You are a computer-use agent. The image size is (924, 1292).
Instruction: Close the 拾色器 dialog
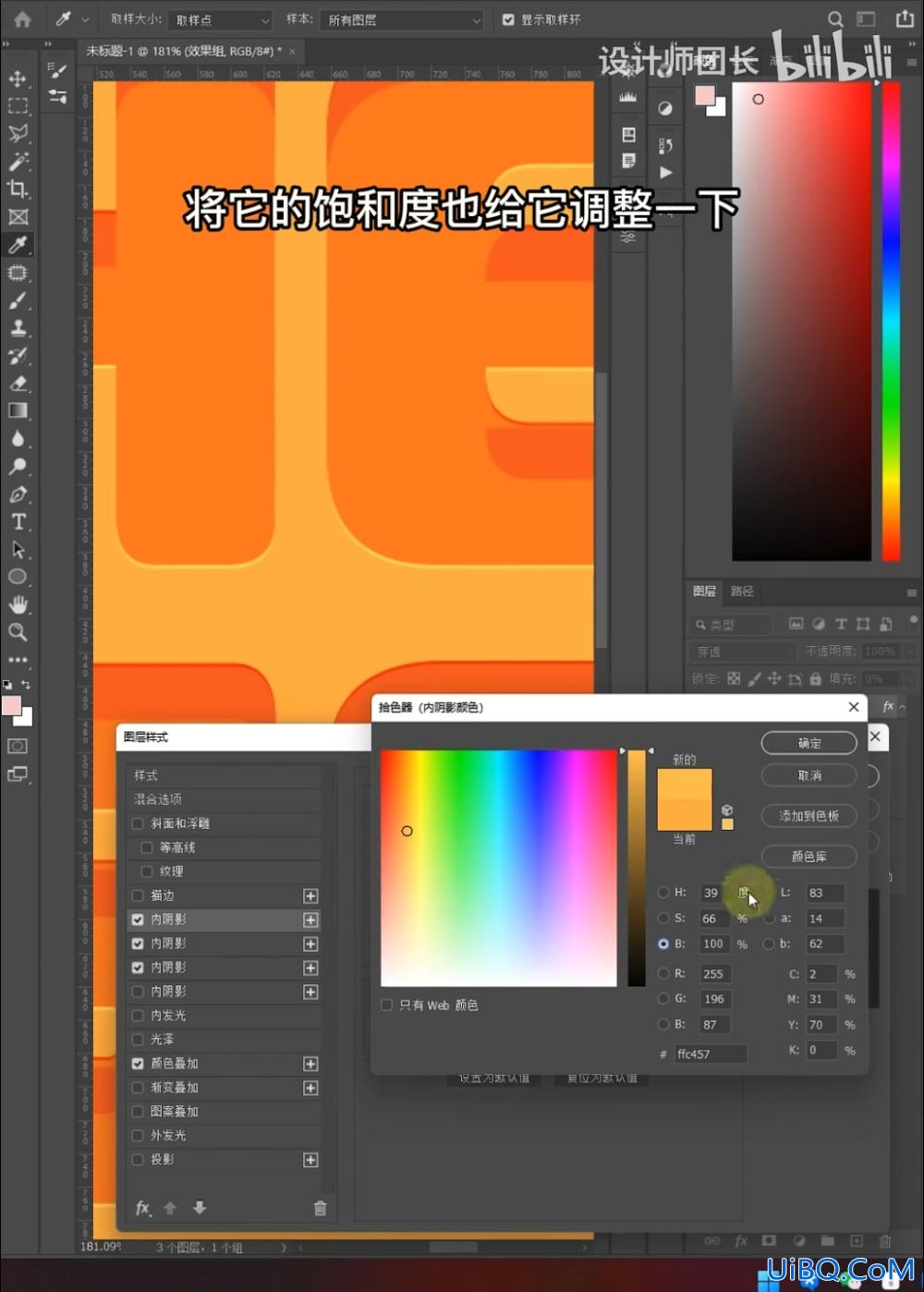[x=854, y=707]
